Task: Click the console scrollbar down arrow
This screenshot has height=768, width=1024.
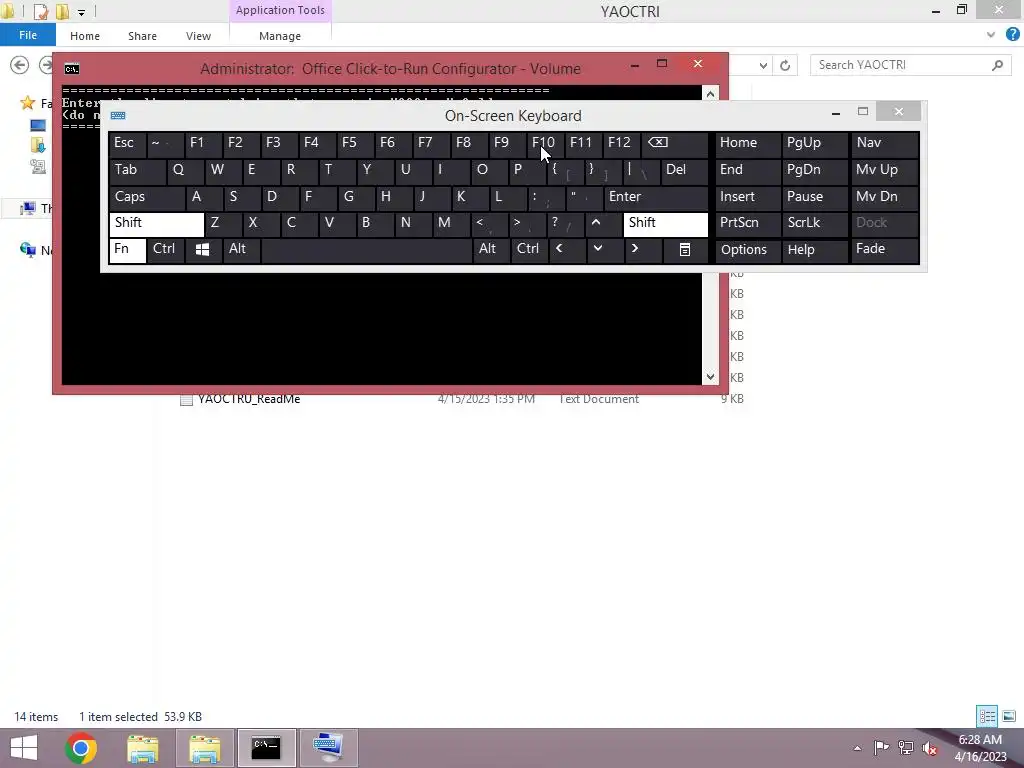Action: coord(710,377)
